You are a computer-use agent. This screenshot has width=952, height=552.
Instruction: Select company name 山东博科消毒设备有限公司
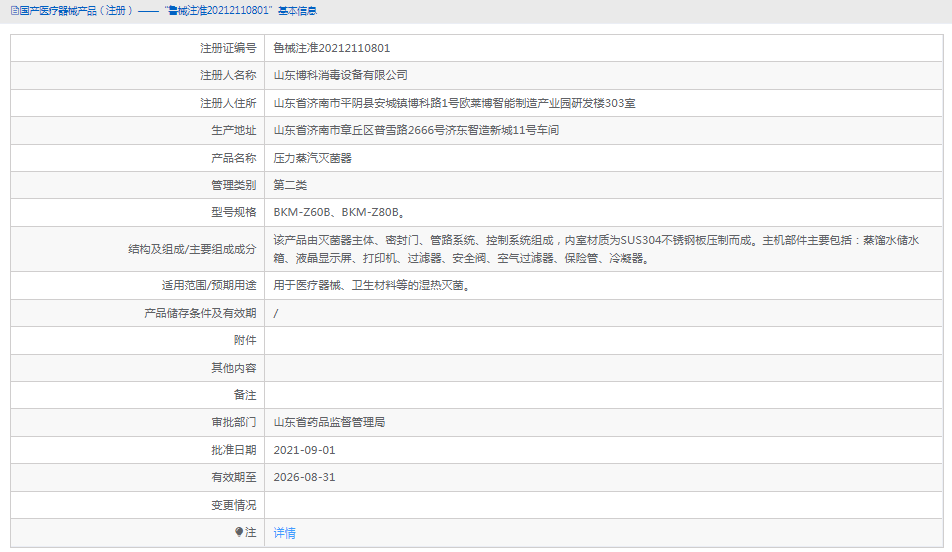point(340,75)
